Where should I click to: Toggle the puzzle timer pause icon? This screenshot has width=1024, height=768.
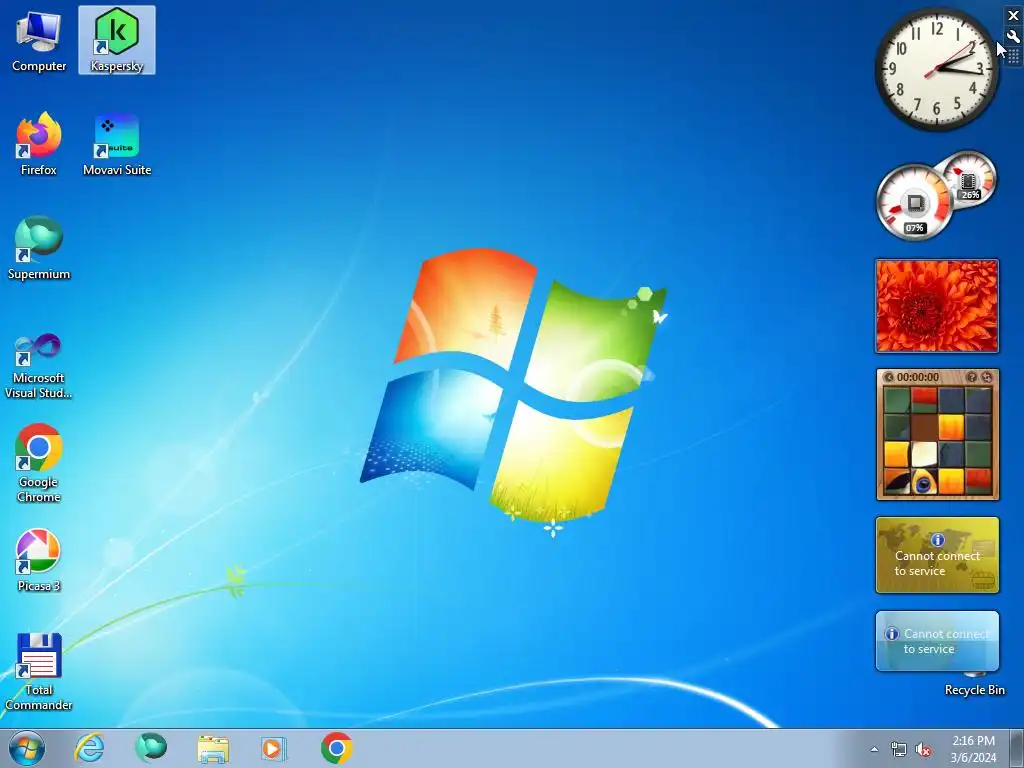pyautogui.click(x=888, y=377)
